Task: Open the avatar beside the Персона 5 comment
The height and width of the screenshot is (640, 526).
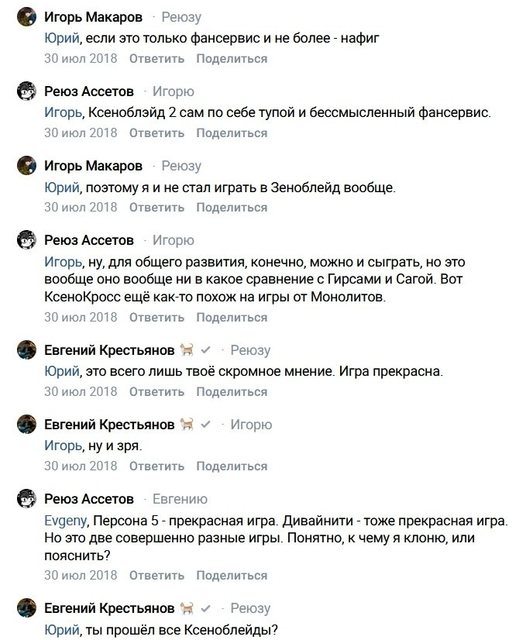Action: tap(27, 499)
